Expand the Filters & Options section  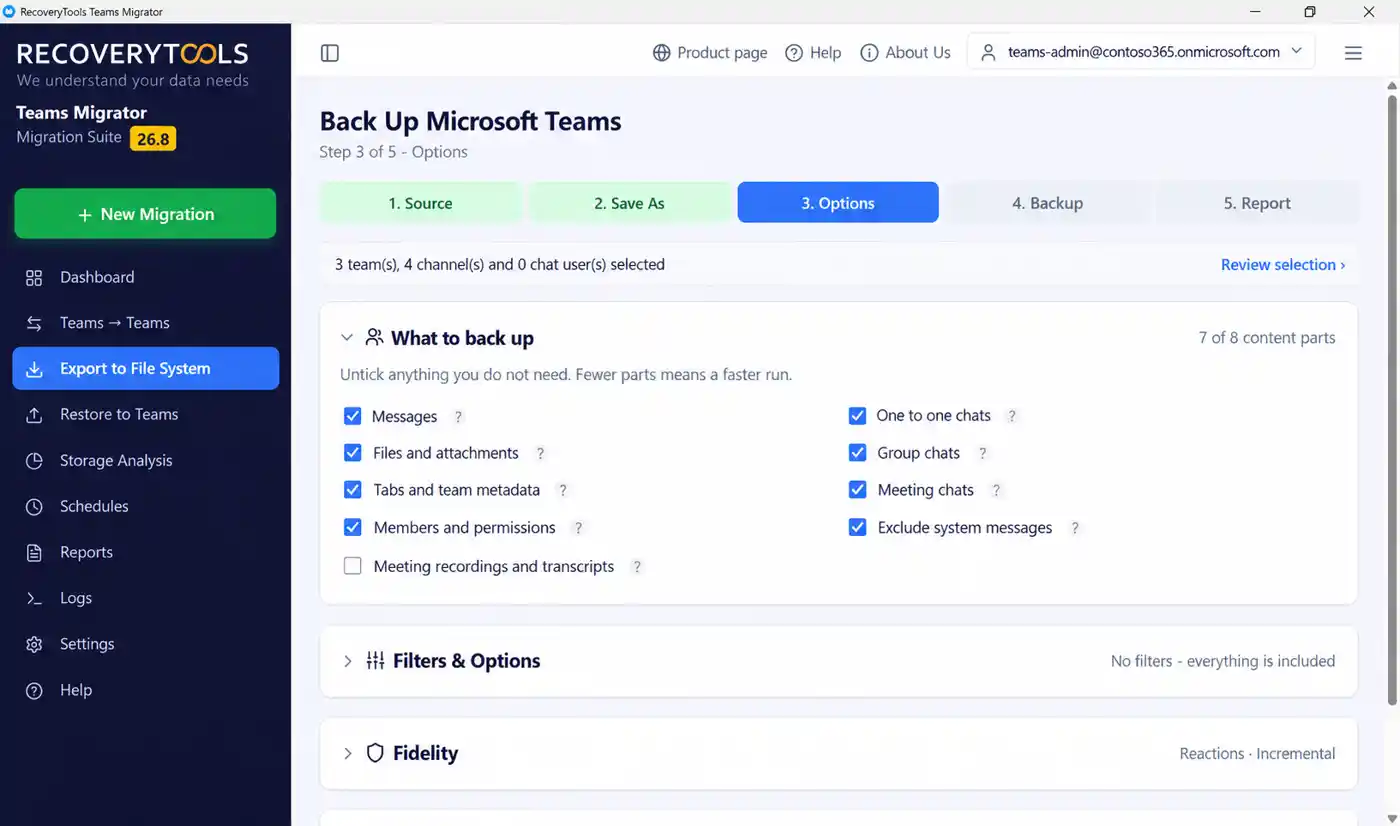(x=348, y=661)
